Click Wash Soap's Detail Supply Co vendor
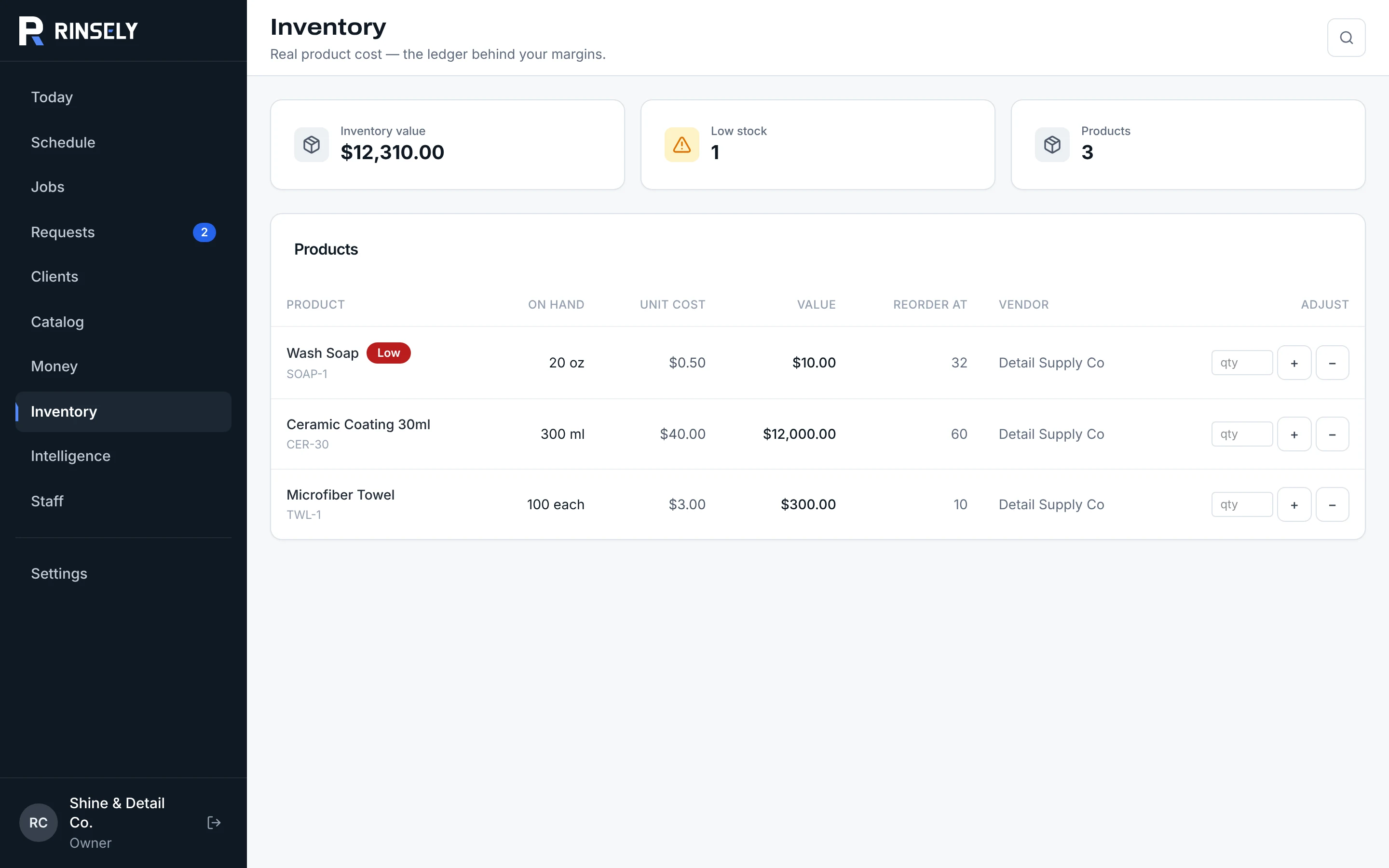 pos(1051,363)
